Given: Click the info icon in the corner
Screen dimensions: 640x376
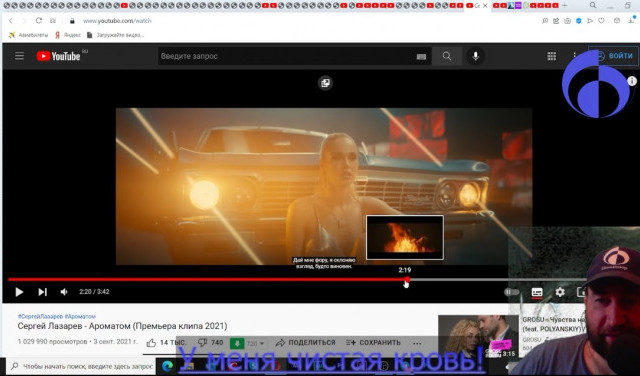Looking at the screenshot, I should point(632,81).
